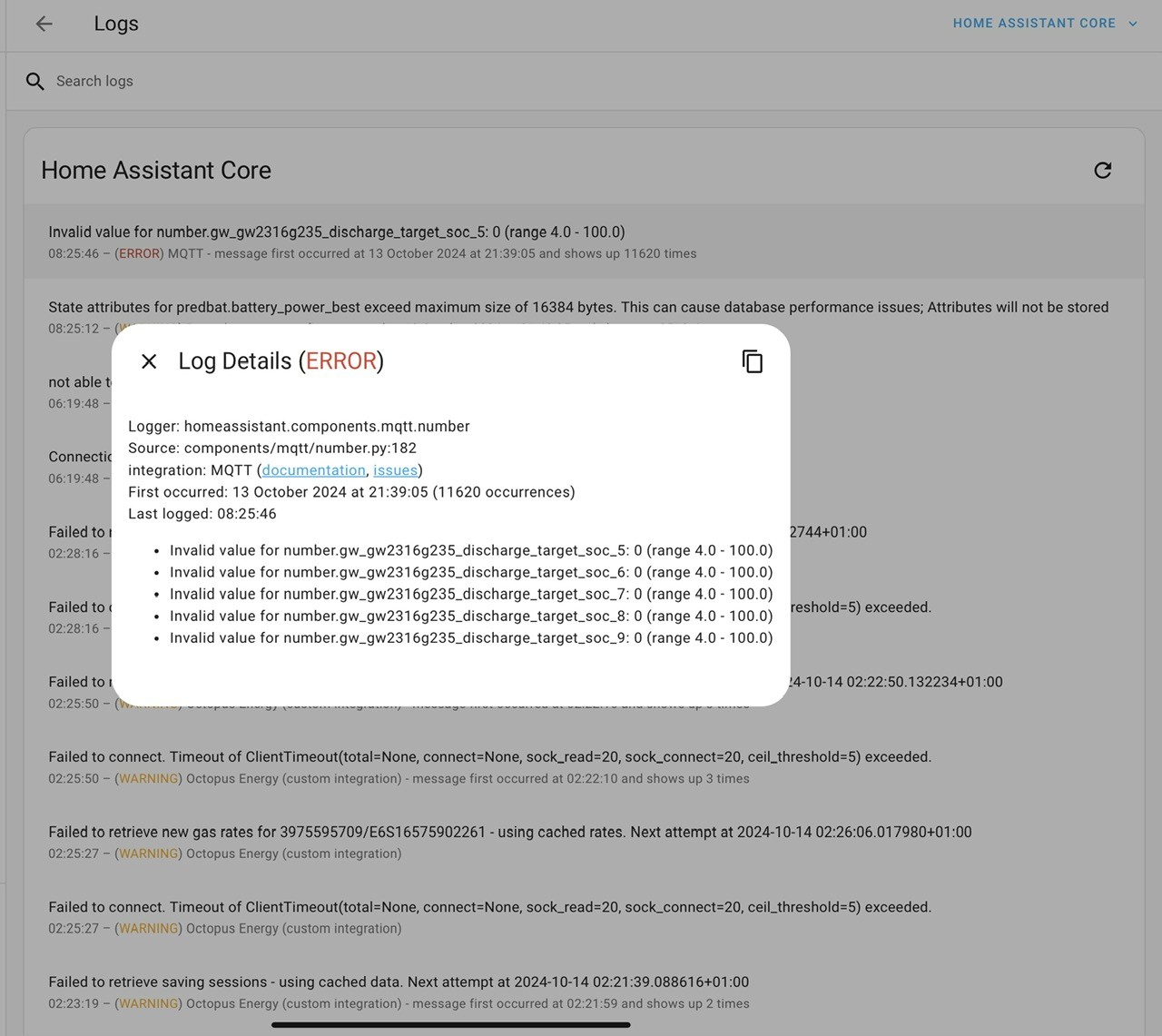Copy log details to clipboard

click(752, 361)
